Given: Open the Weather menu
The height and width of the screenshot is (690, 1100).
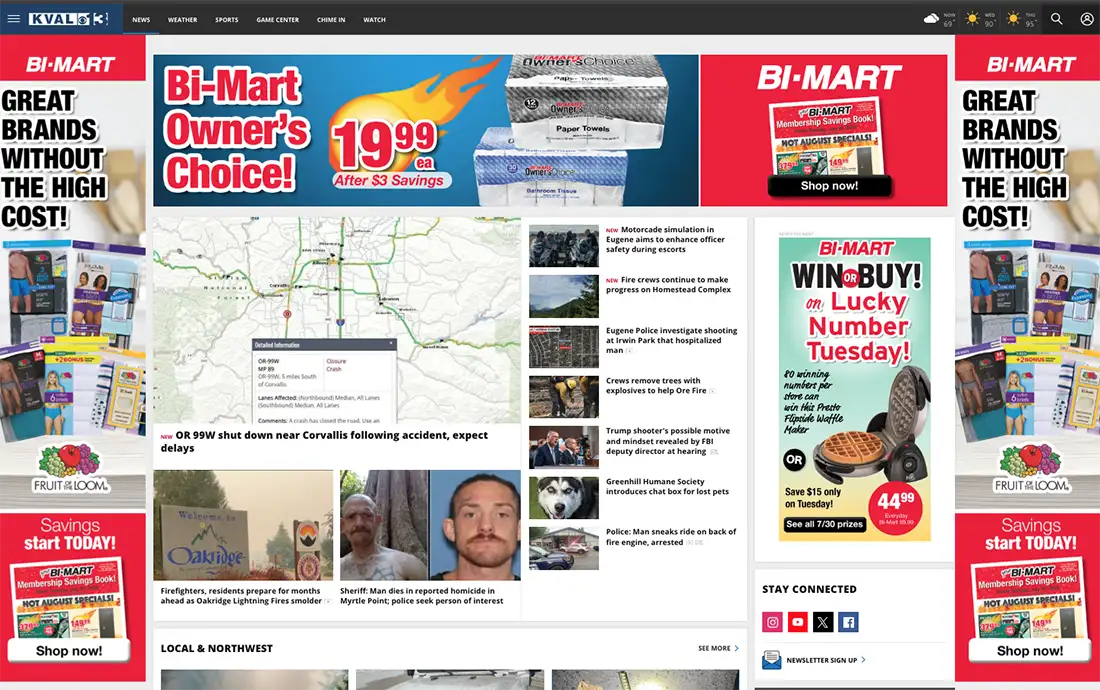Looking at the screenshot, I should [x=182, y=20].
